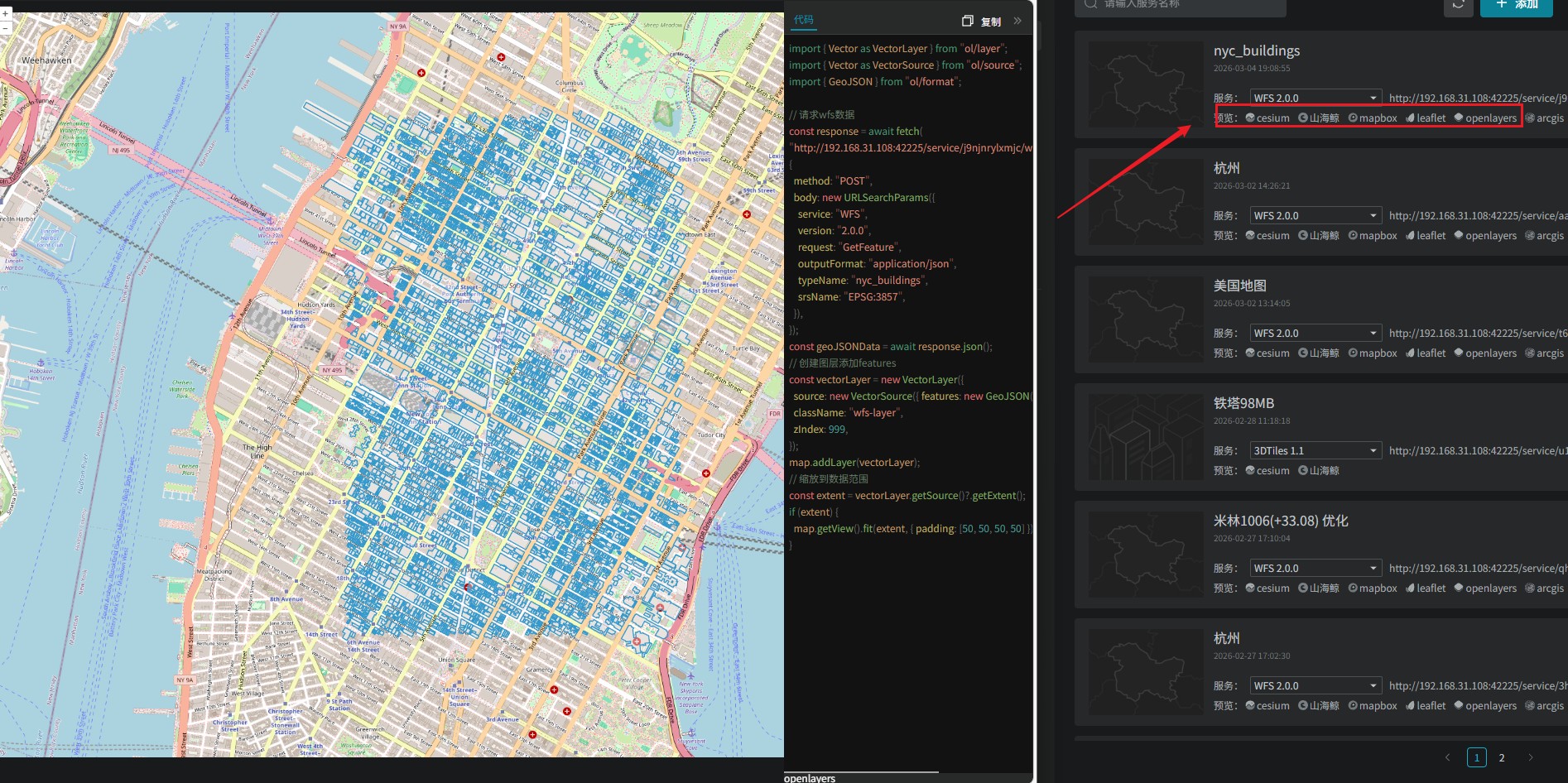
Task: Open 3DTiles 1.1 service dropdown for 铁塔98MB
Action: pos(1315,451)
